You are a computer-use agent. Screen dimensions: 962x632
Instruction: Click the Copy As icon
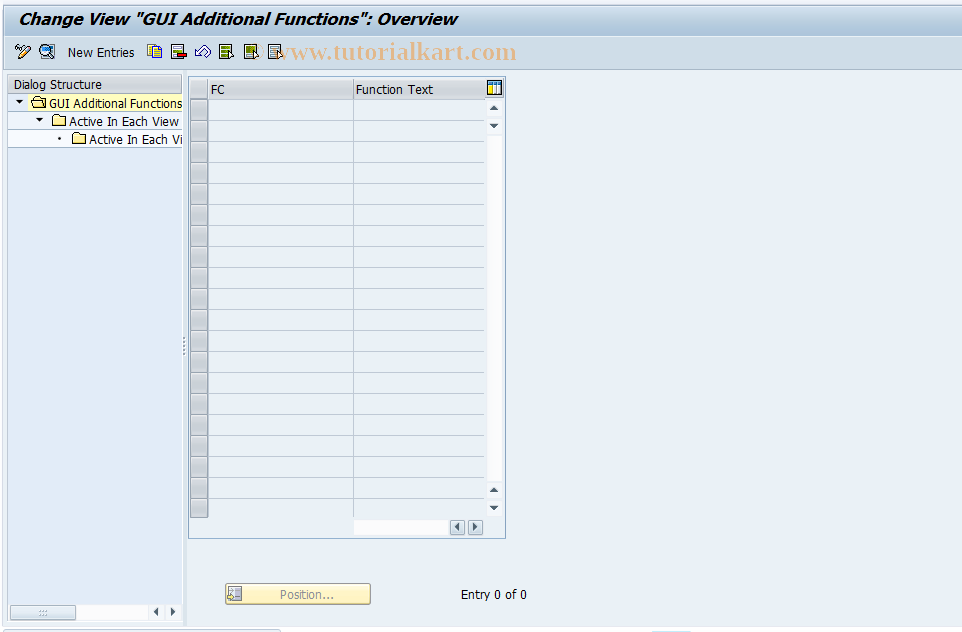point(154,52)
